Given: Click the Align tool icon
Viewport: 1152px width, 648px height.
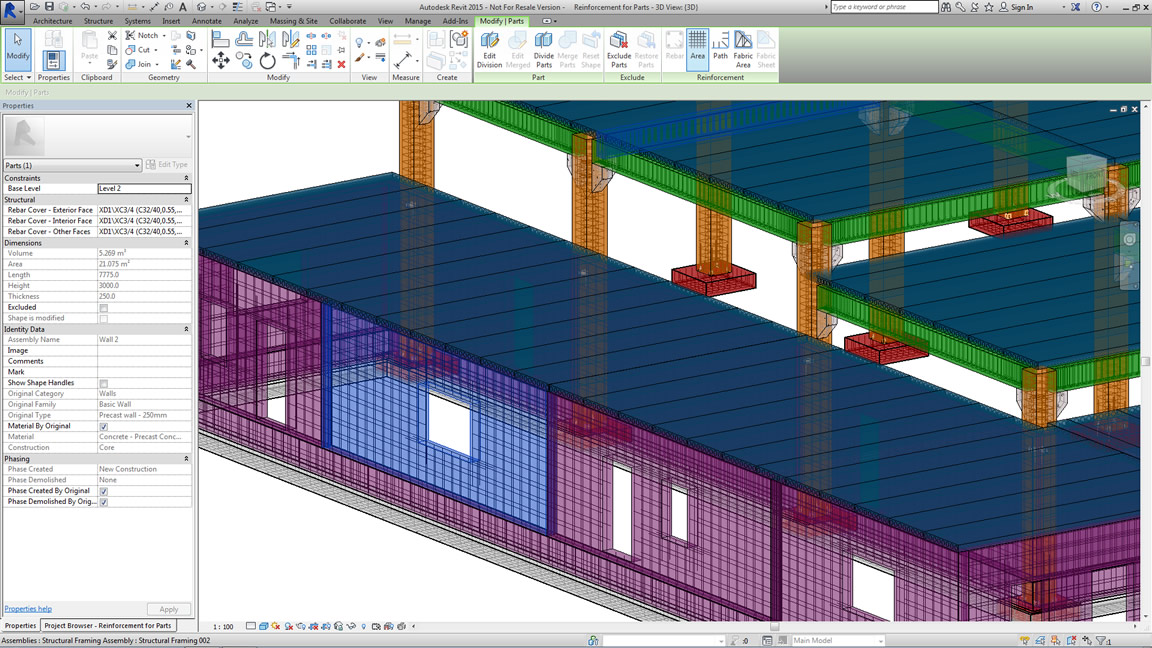Looking at the screenshot, I should 220,38.
